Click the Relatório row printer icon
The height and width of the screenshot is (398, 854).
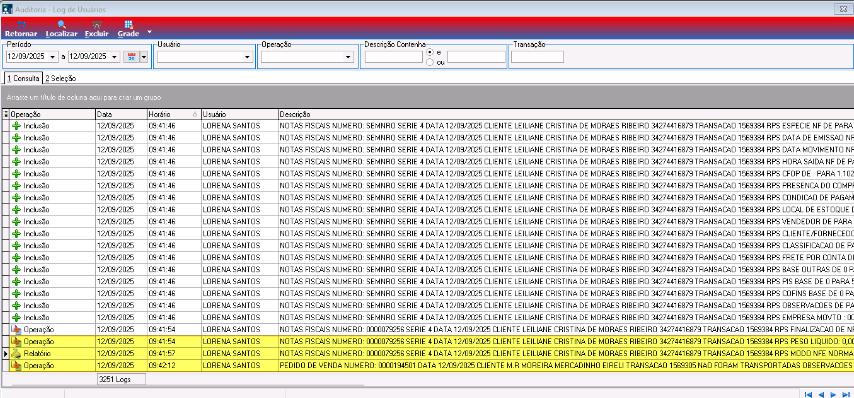pyautogui.click(x=16, y=353)
